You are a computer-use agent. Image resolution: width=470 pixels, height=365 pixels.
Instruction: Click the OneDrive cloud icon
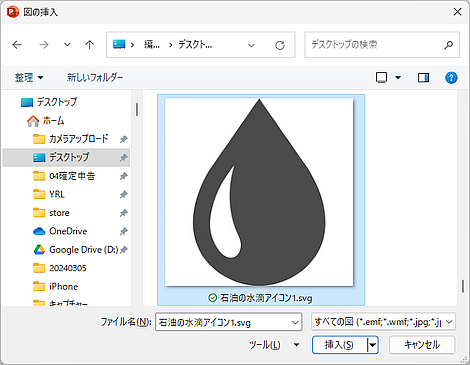[39, 231]
